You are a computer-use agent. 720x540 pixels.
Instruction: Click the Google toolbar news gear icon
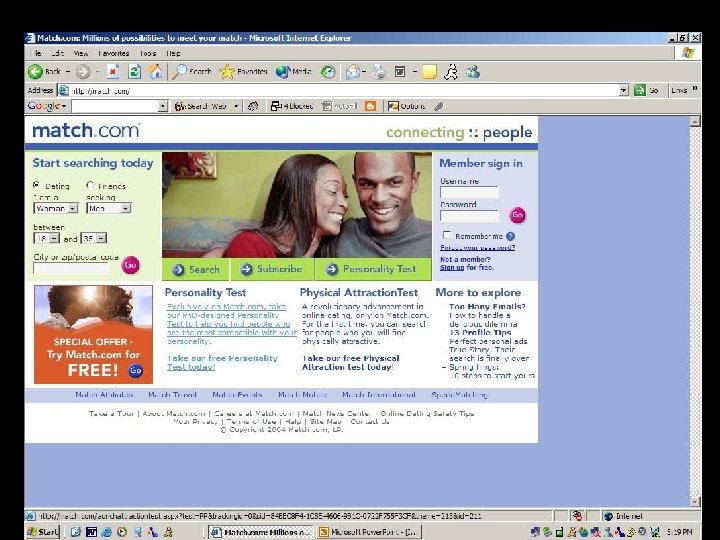tap(253, 106)
